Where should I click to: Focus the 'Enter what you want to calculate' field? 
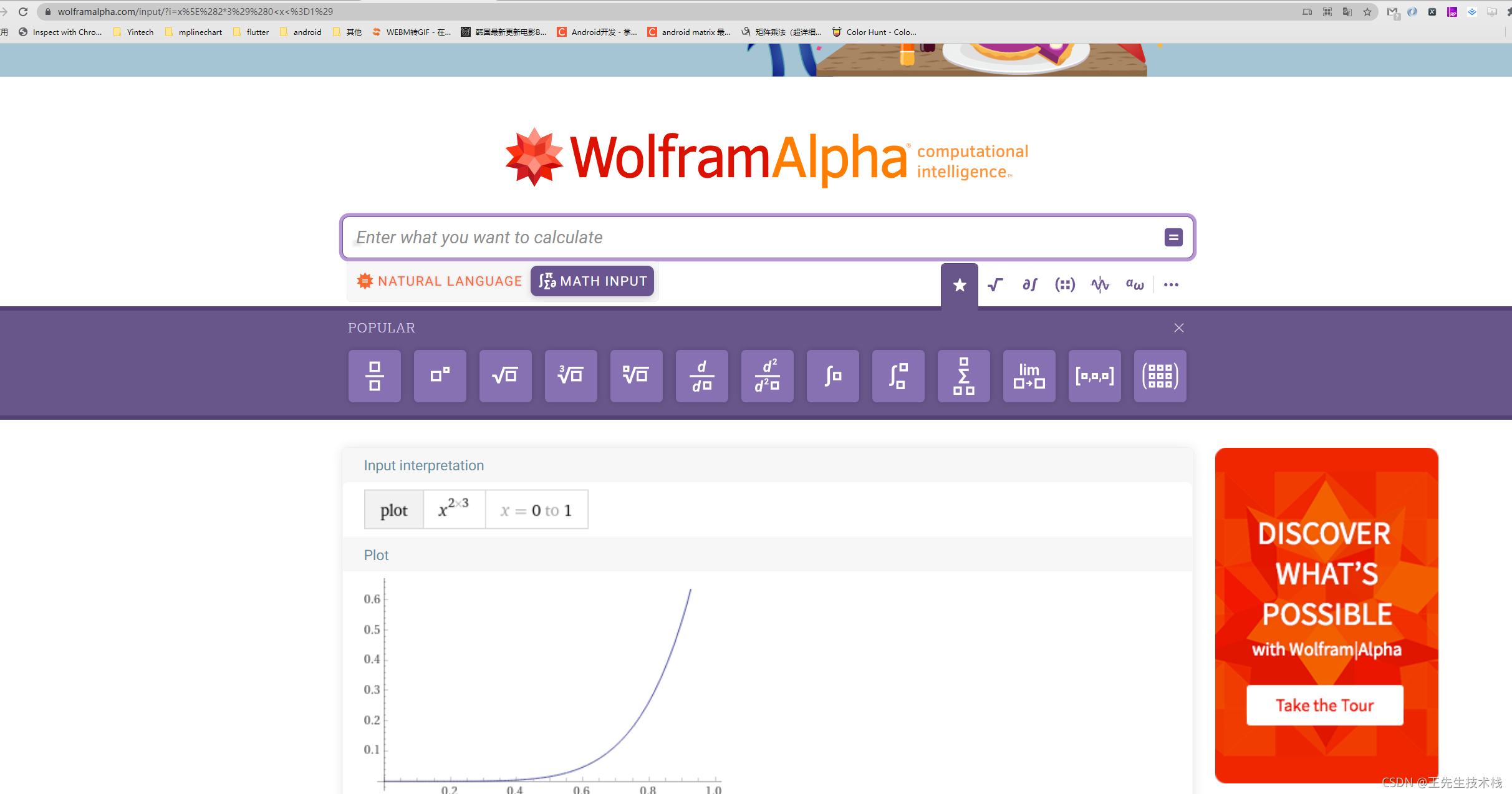[748, 238]
